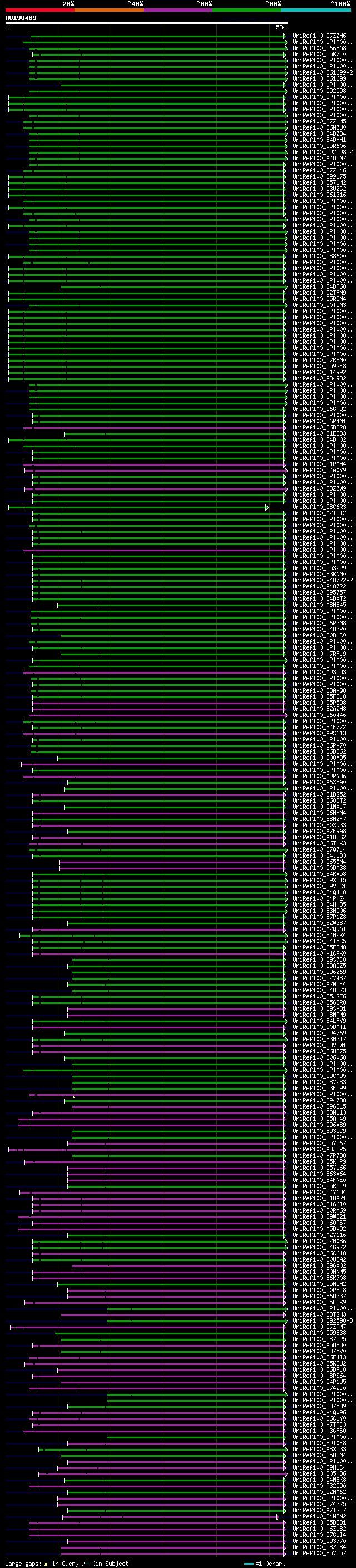Click the white query sequence bar
The width and height of the screenshot is (356, 1568).
[147, 23]
